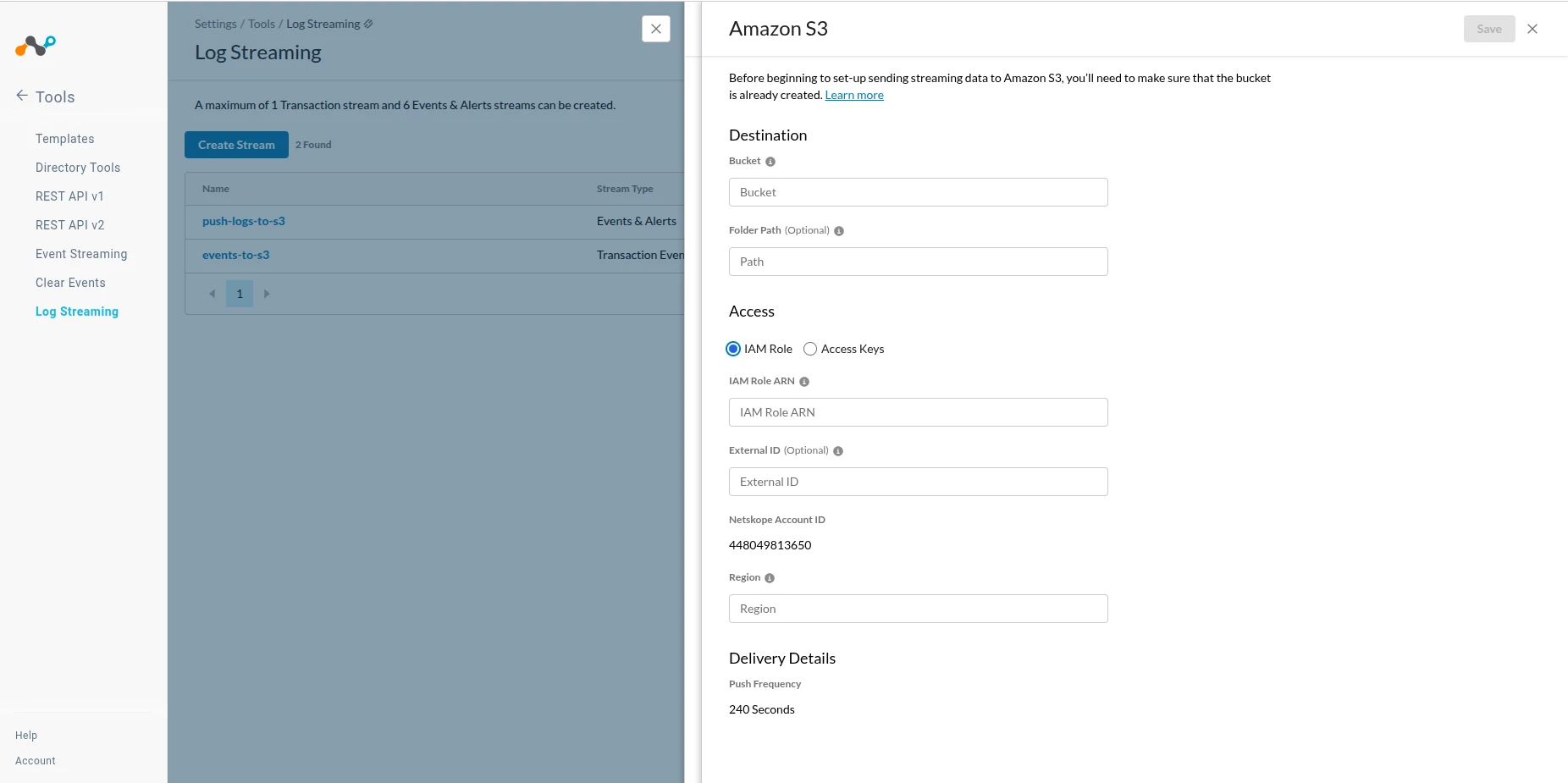
Task: Go to next page in stream list
Action: (267, 294)
